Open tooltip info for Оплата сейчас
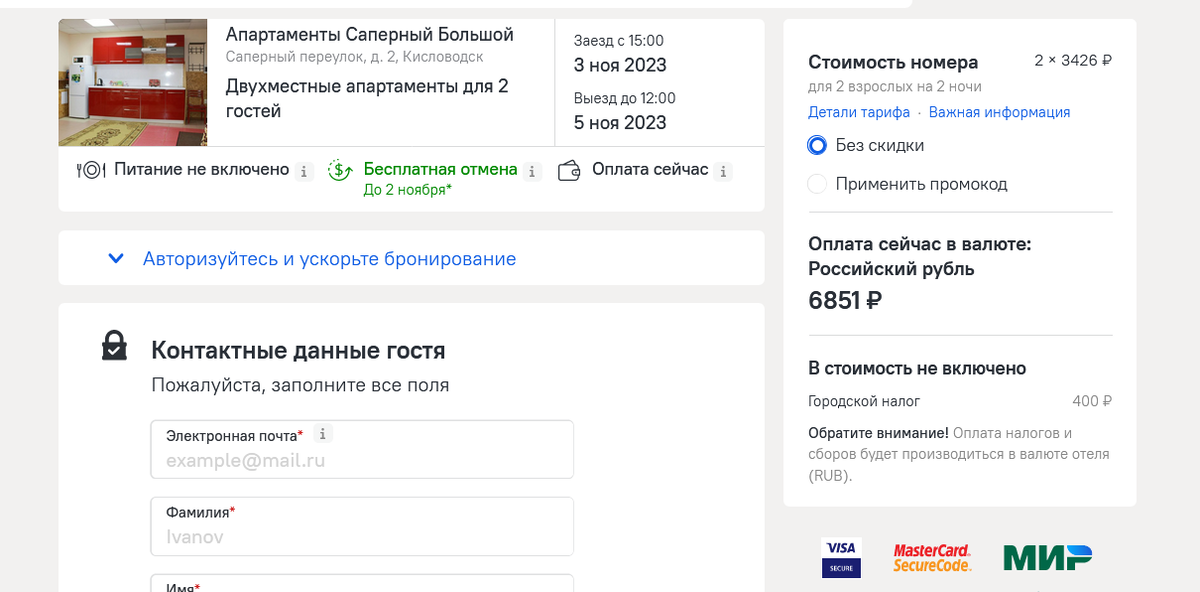 [723, 170]
